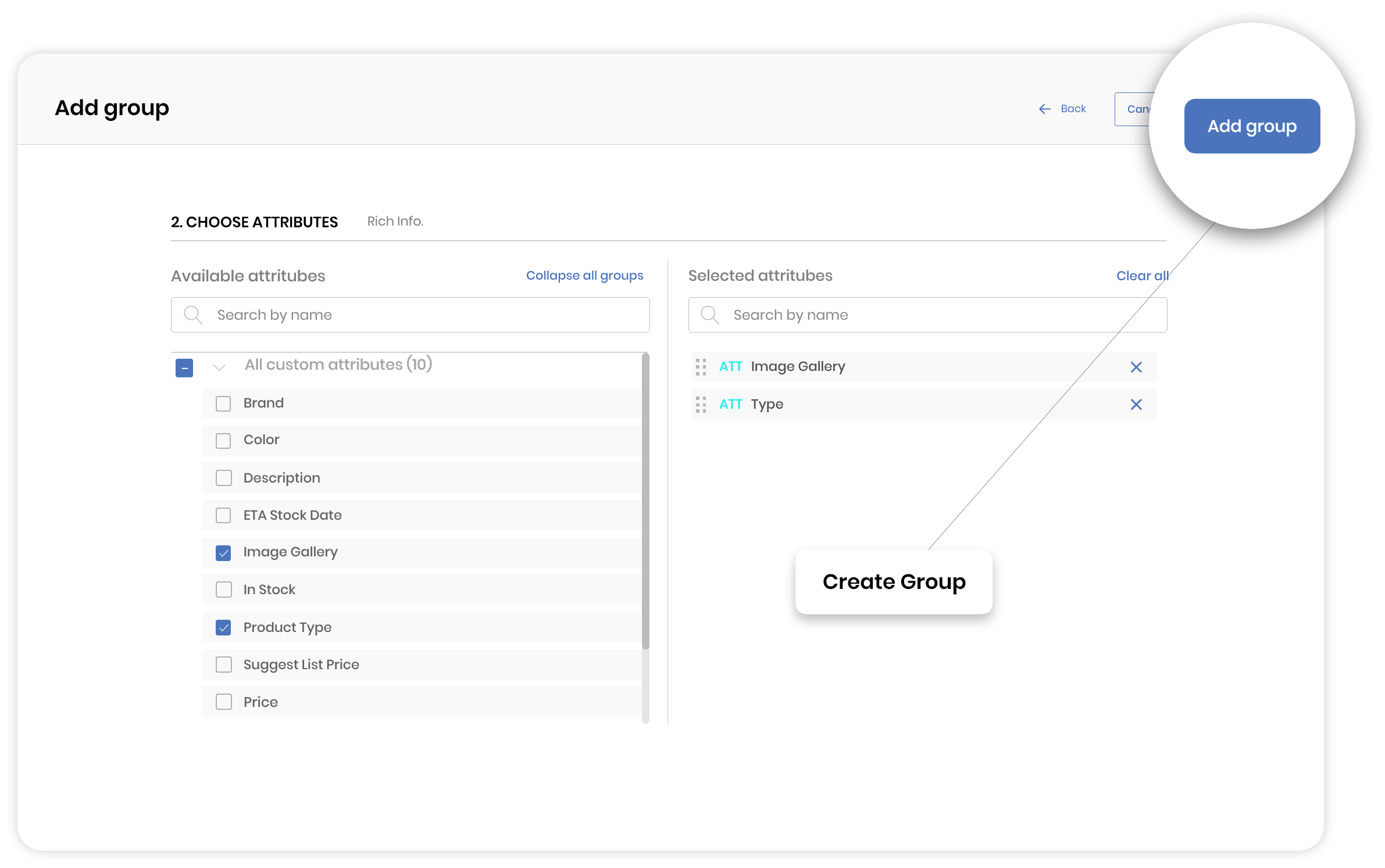Image resolution: width=1385 pixels, height=868 pixels.
Task: Click the back arrow icon
Action: pyautogui.click(x=1044, y=109)
